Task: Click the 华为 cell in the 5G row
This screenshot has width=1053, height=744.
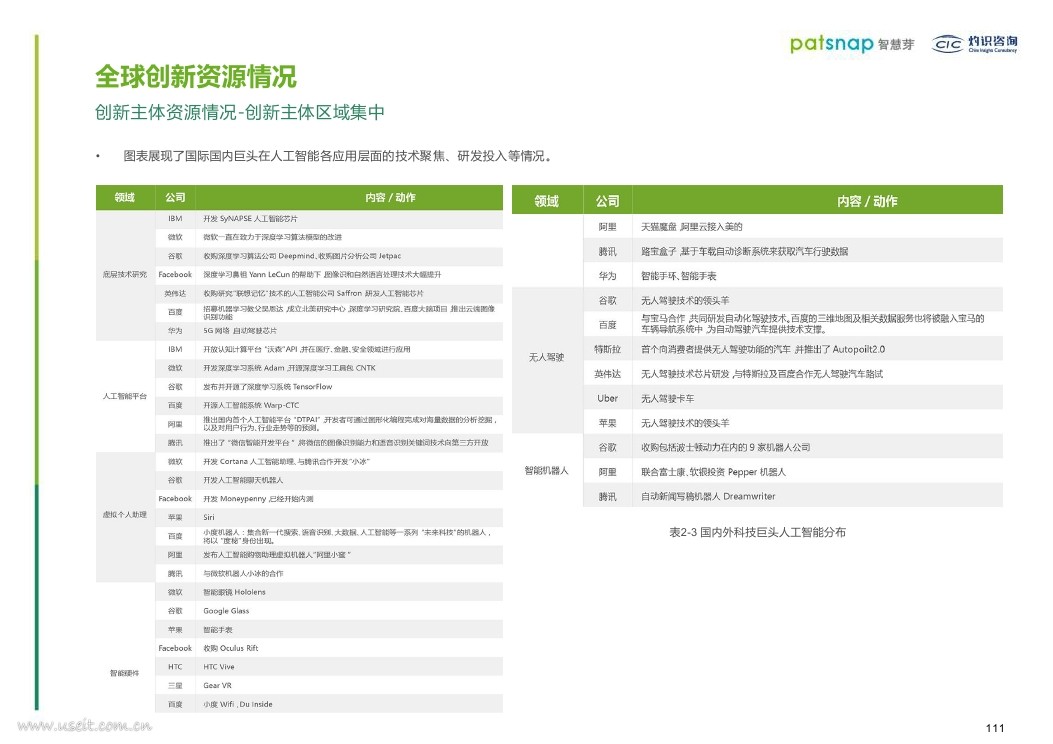Action: pyautogui.click(x=175, y=331)
